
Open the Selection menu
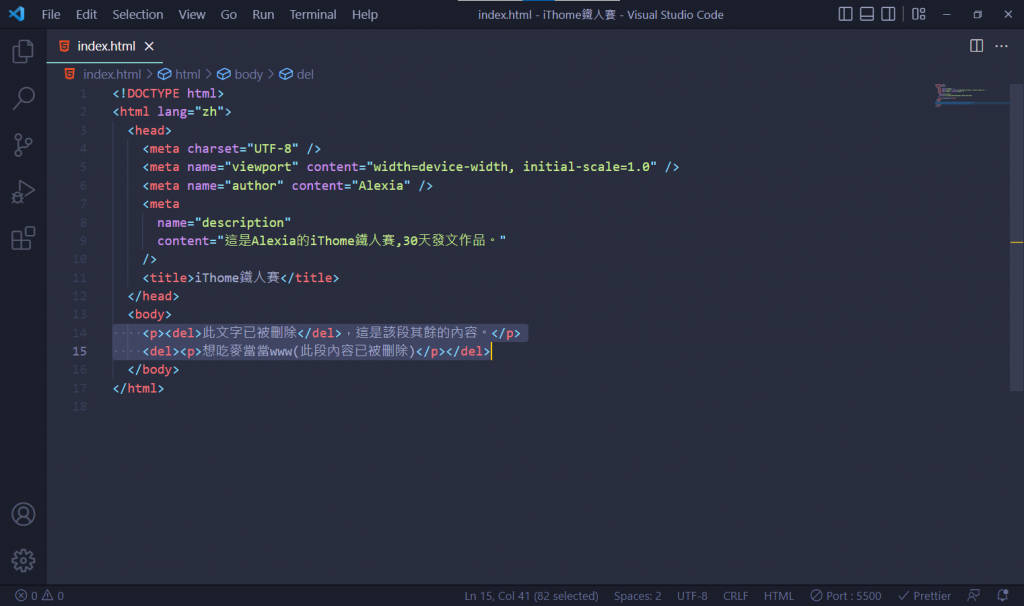tap(137, 14)
